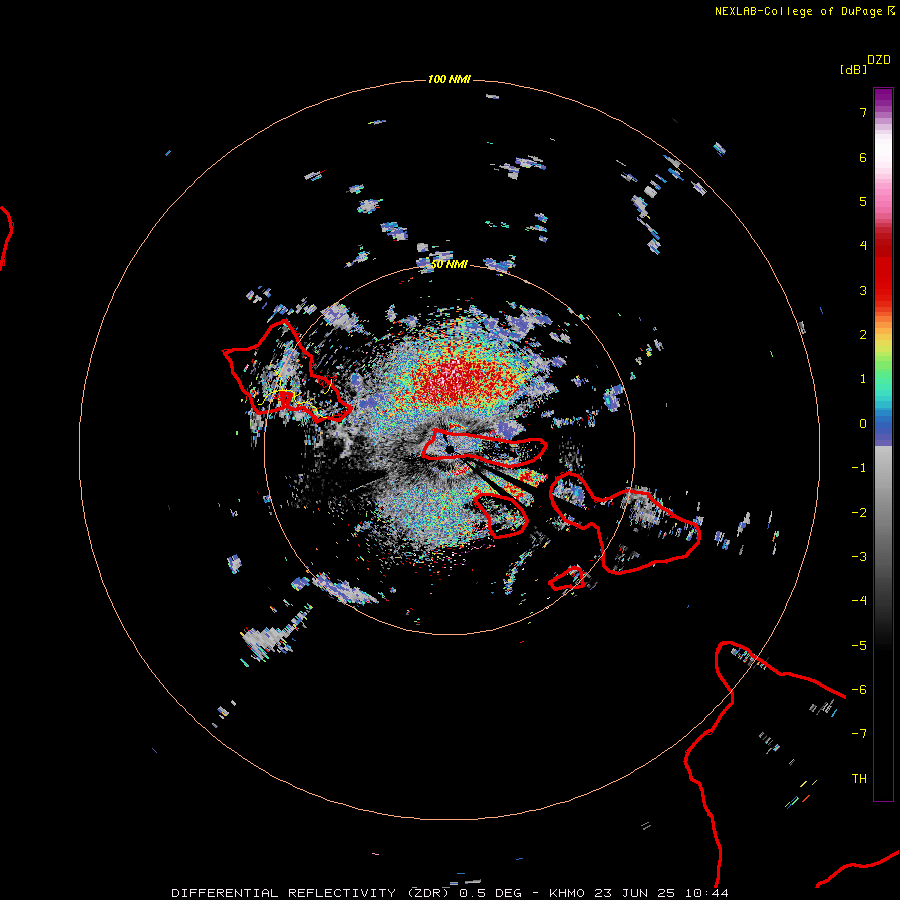900x900 pixels.
Task: Click the color scale value -2
Action: 859,513
